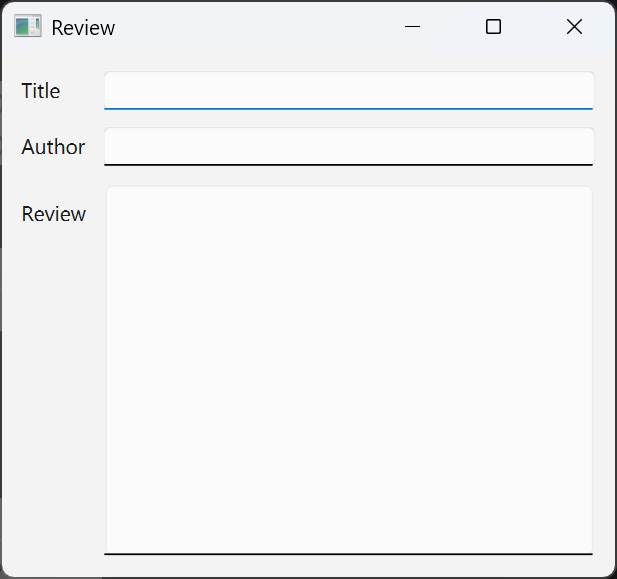617x579 pixels.
Task: Click the "Review" form label
Action: click(54, 214)
